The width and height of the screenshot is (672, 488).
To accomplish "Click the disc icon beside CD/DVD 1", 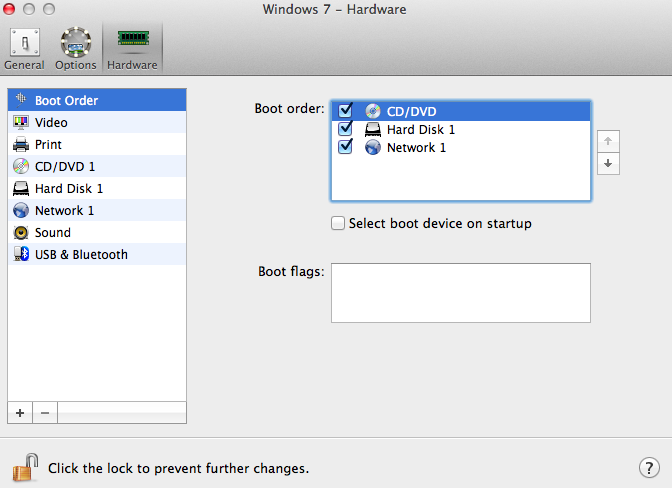I will [21, 166].
